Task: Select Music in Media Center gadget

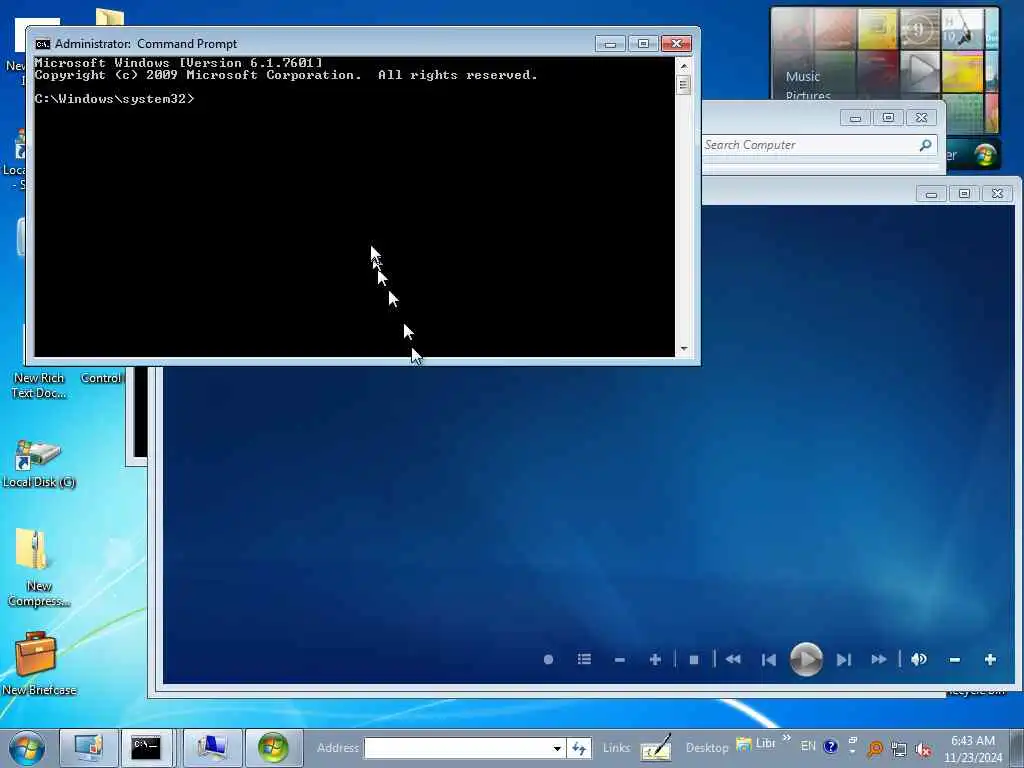Action: [803, 76]
